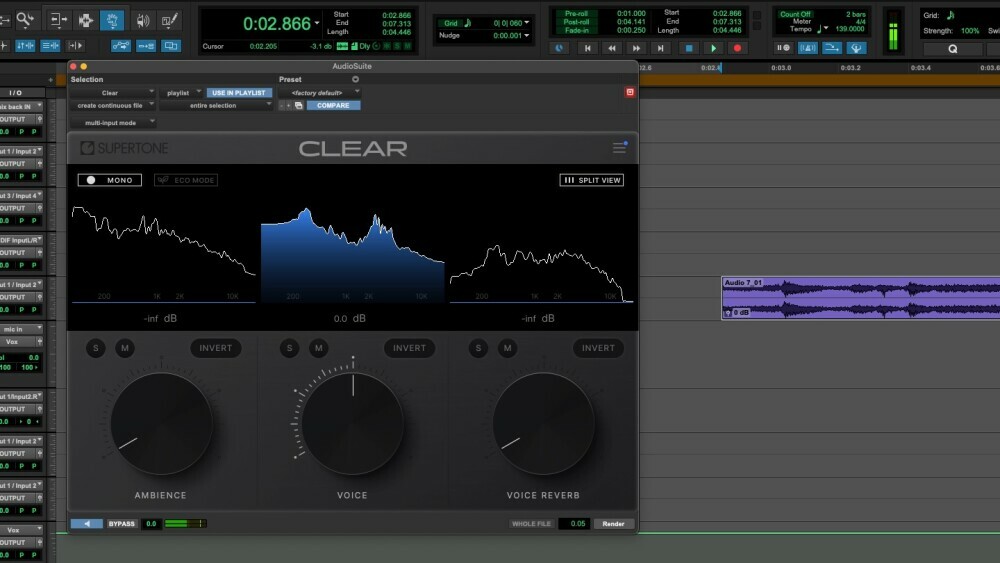Image resolution: width=1000 pixels, height=563 pixels.
Task: Click the Rewind transport button
Action: [612, 48]
